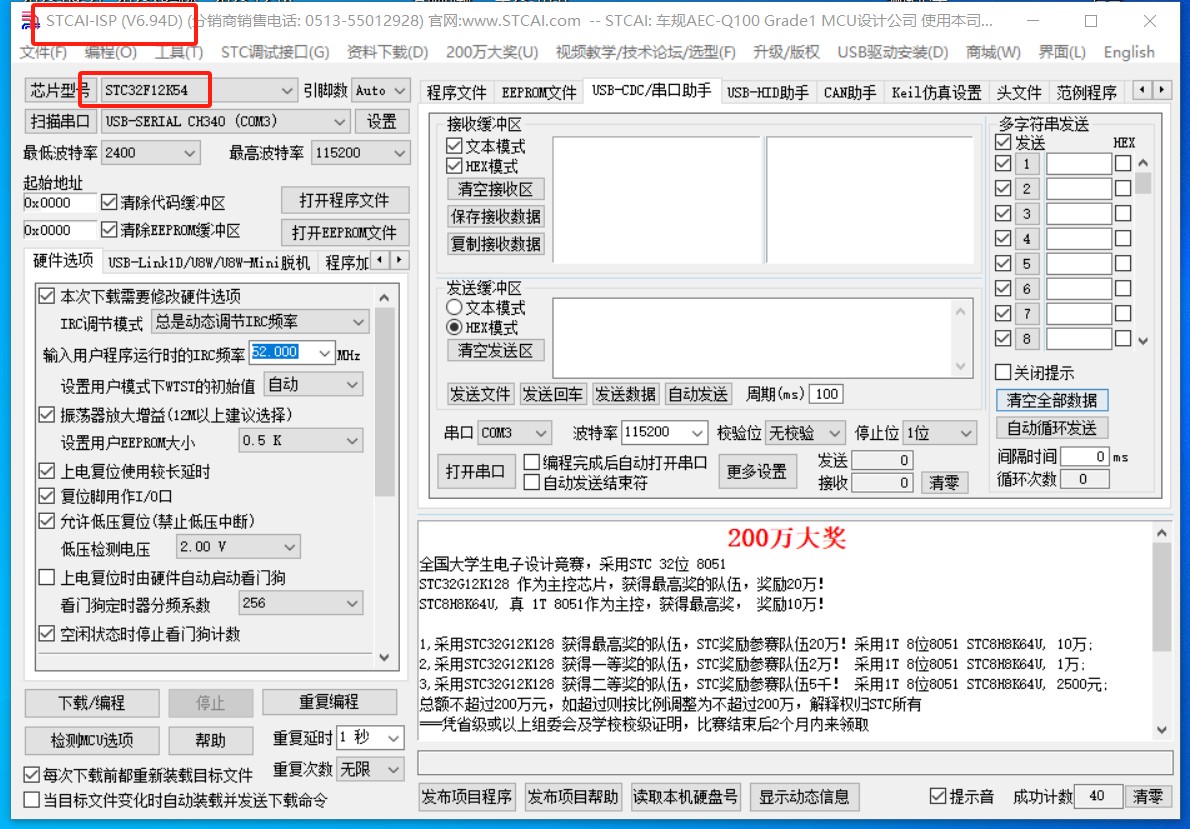
Task: Click the send buffer text area
Action: pyautogui.click(x=753, y=338)
